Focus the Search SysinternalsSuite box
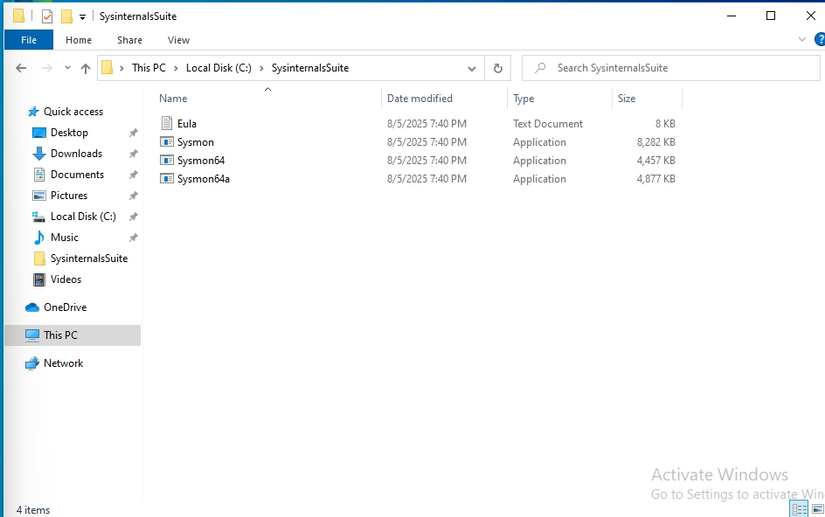Screen dimensions: 825x517 tap(671, 68)
